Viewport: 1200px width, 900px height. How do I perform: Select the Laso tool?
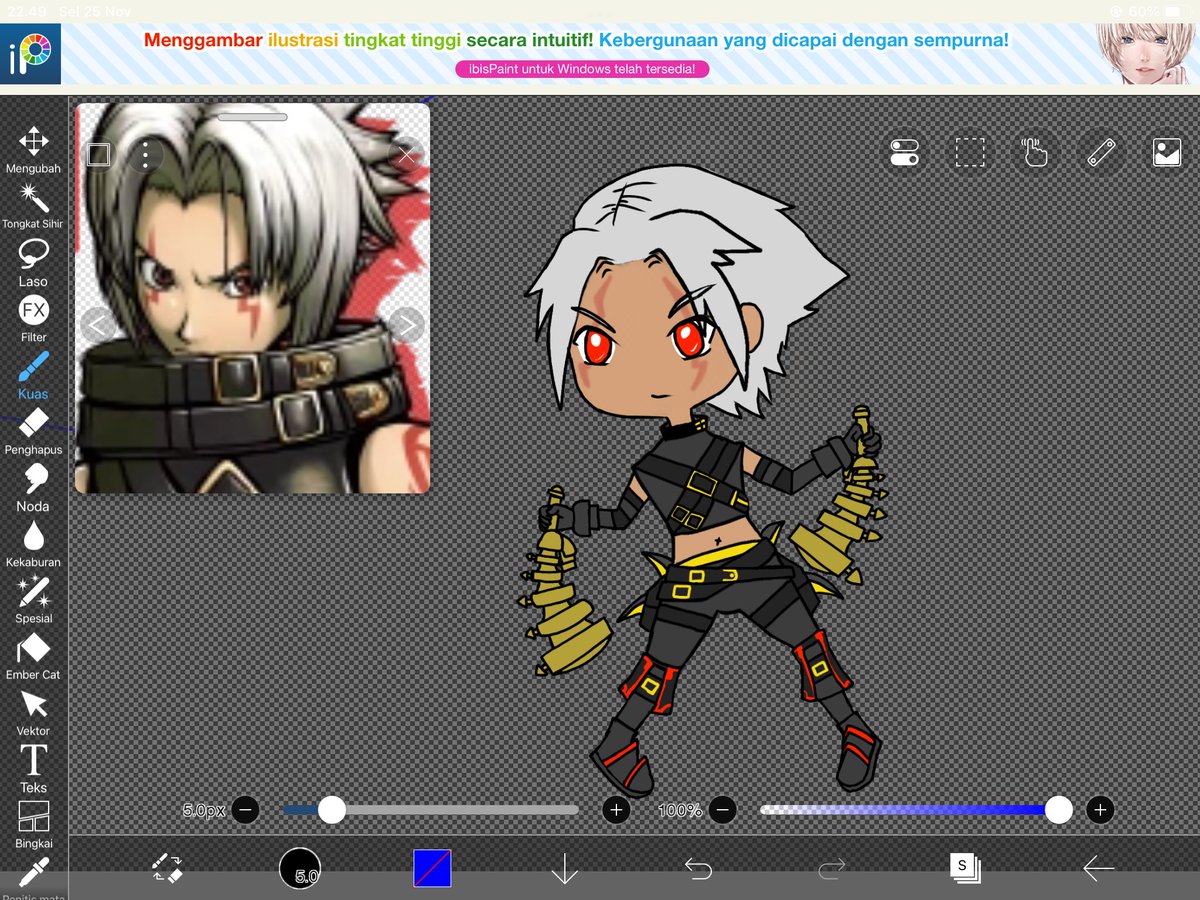point(33,263)
